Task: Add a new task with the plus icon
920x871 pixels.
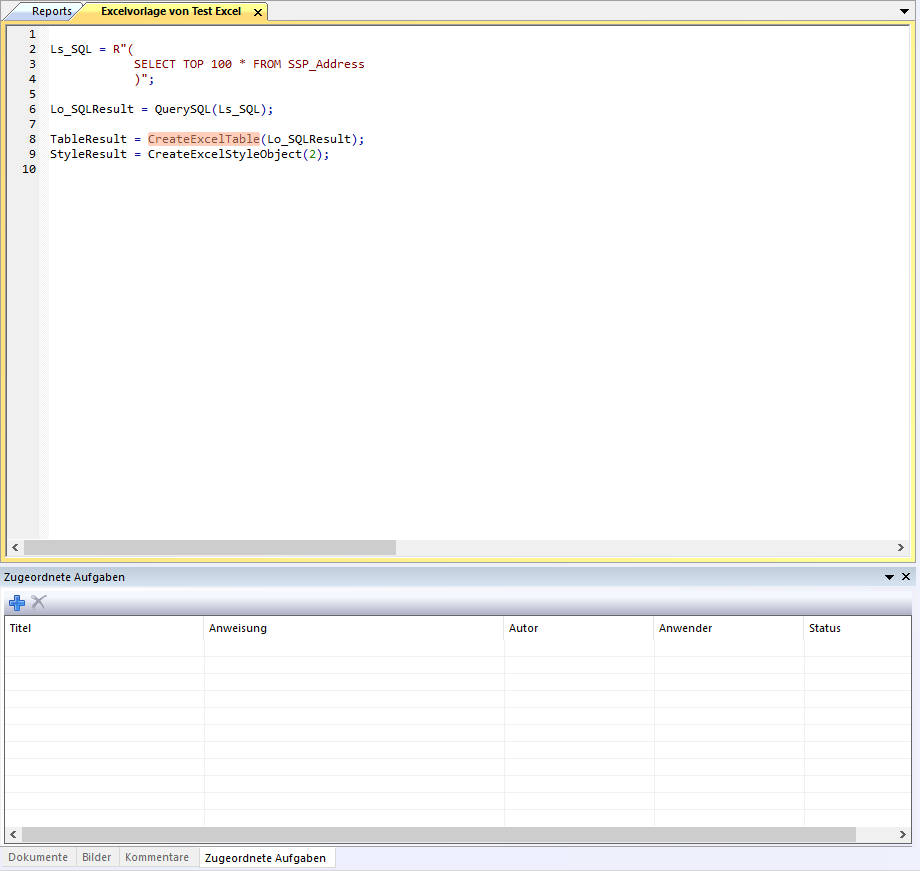Action: click(16, 602)
